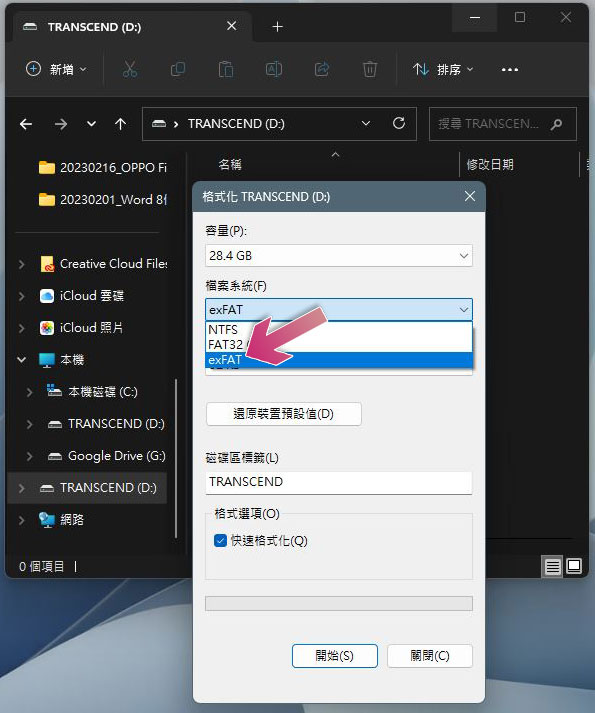Expand Google Drive (G:) tree node
The image size is (595, 713).
tap(30, 456)
